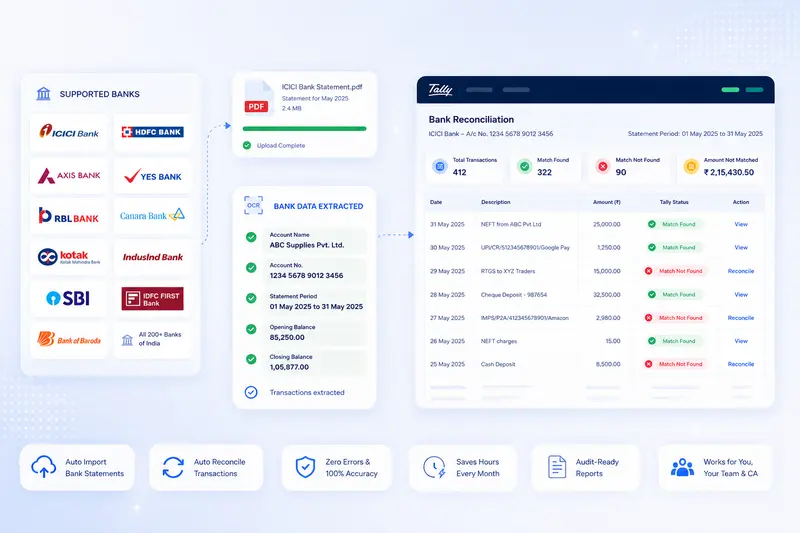The image size is (800, 533).
Task: Reconcile the RTGS to XYZ Traders row
Action: click(x=741, y=271)
